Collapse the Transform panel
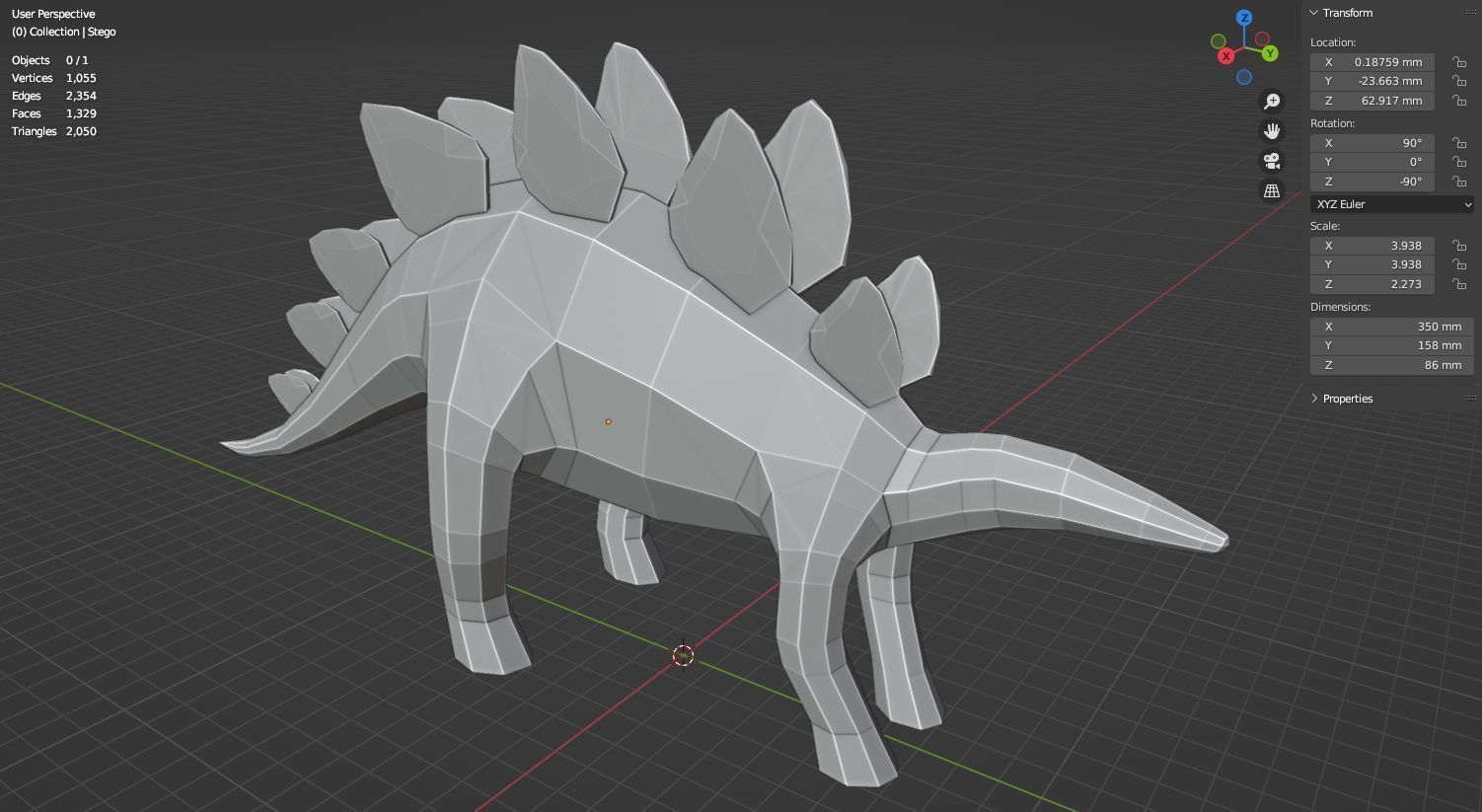 pos(1314,13)
